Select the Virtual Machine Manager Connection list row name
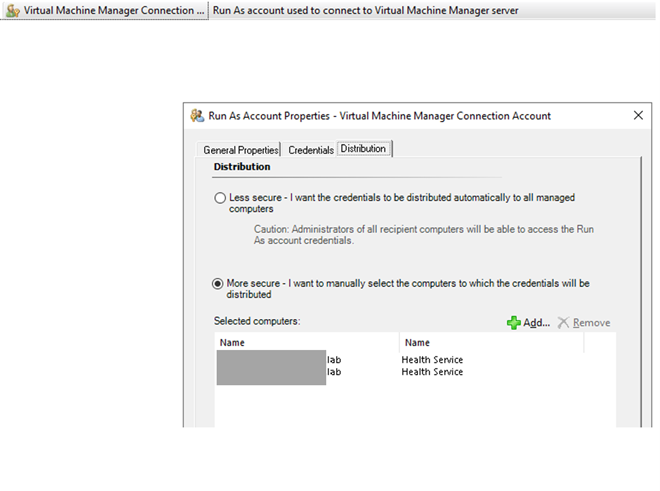660x491 pixels. click(x=114, y=11)
